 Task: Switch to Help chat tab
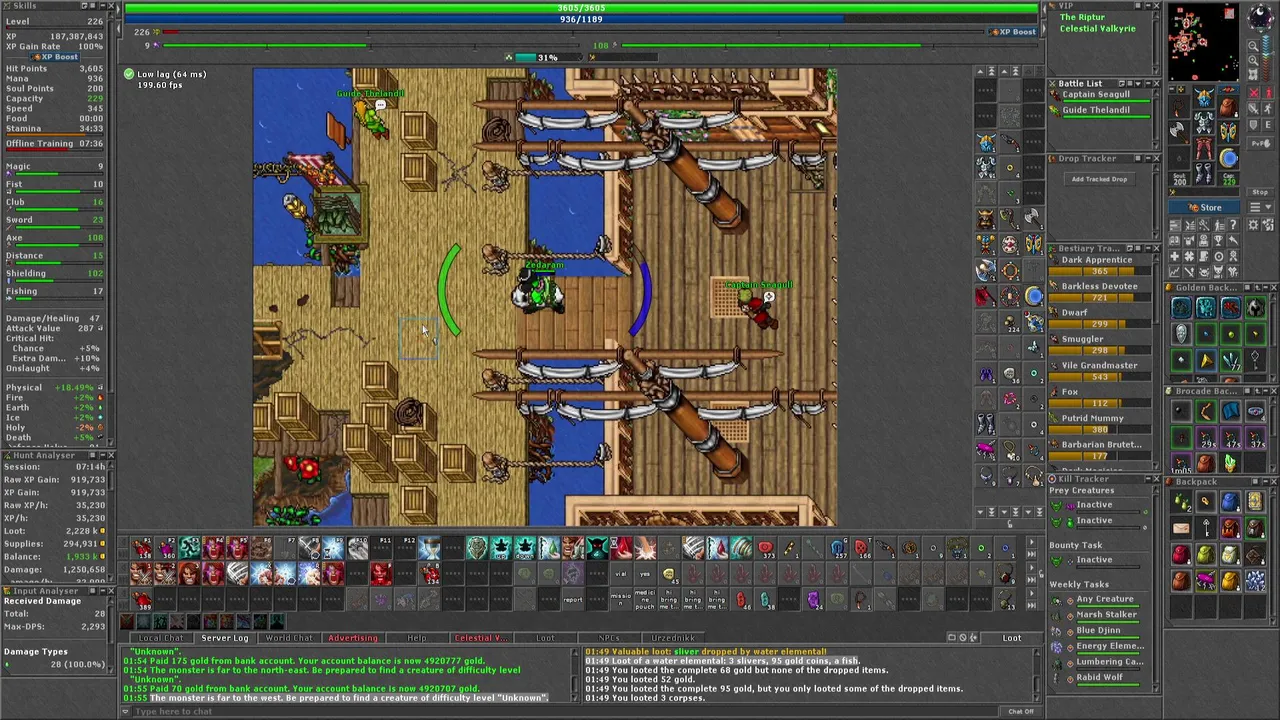[417, 638]
